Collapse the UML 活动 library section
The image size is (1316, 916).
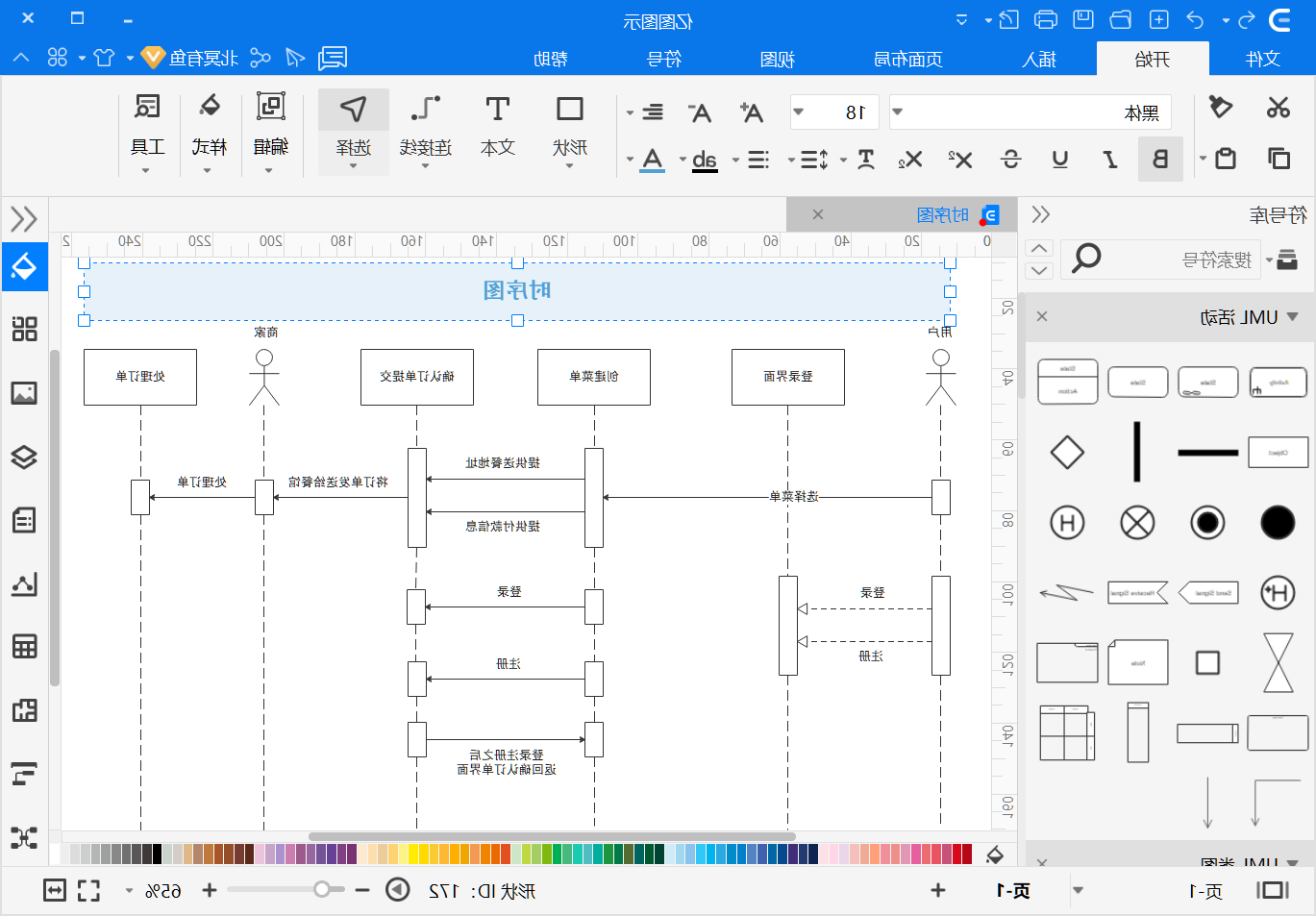(1292, 316)
